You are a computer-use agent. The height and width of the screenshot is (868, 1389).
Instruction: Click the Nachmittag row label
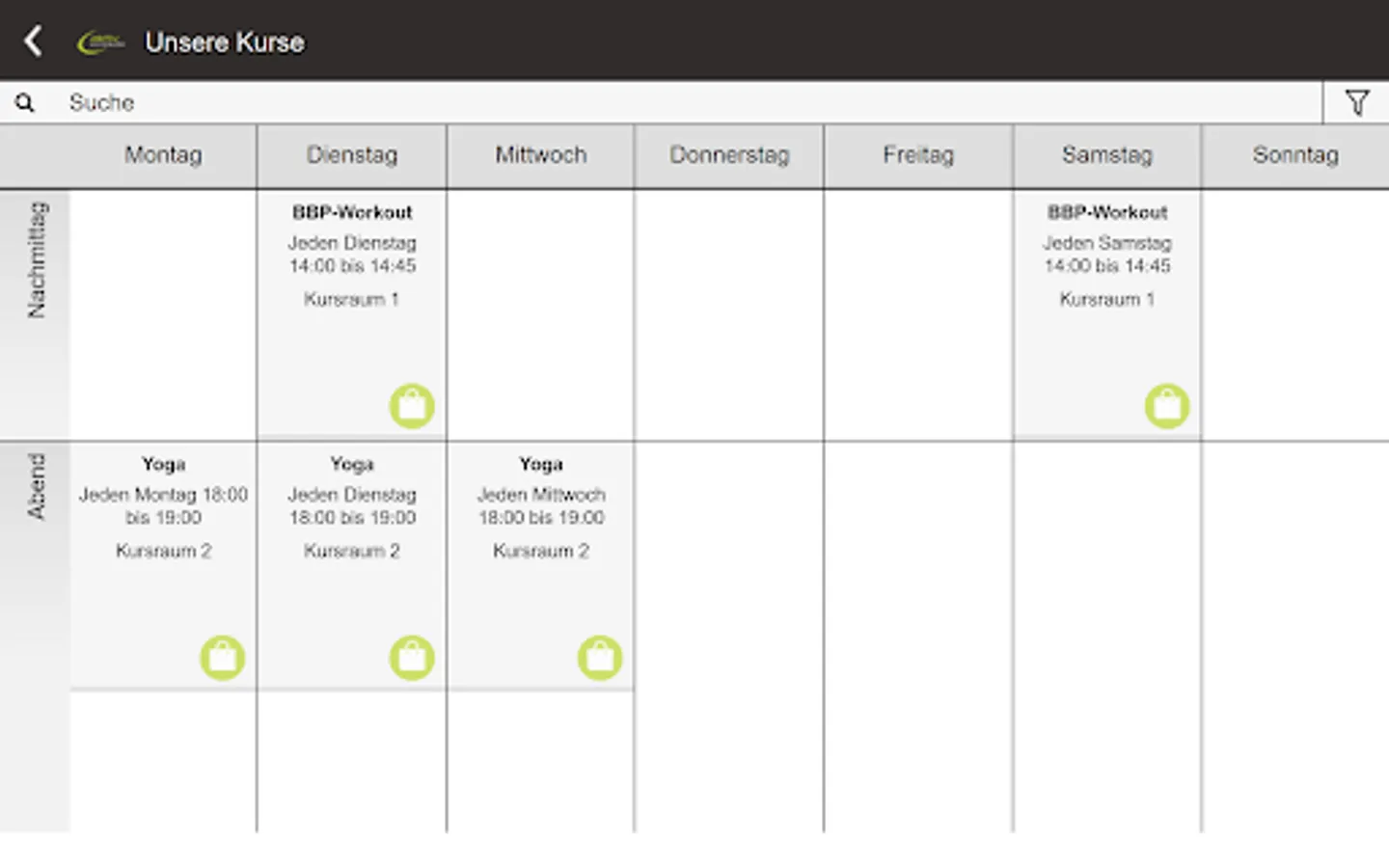(36, 259)
